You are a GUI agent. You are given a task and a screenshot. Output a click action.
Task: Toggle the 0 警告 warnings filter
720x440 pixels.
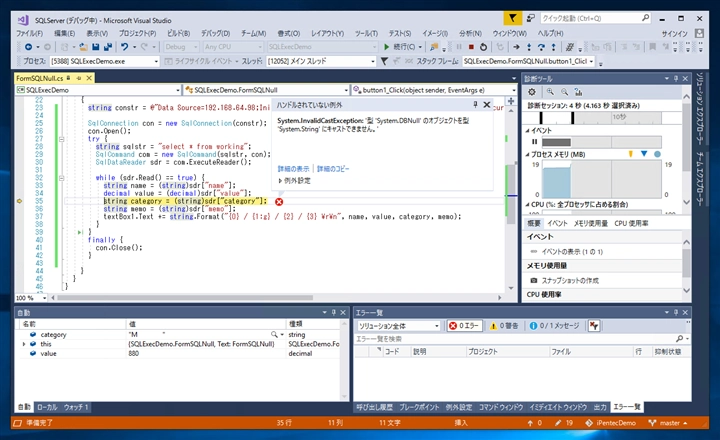[504, 326]
